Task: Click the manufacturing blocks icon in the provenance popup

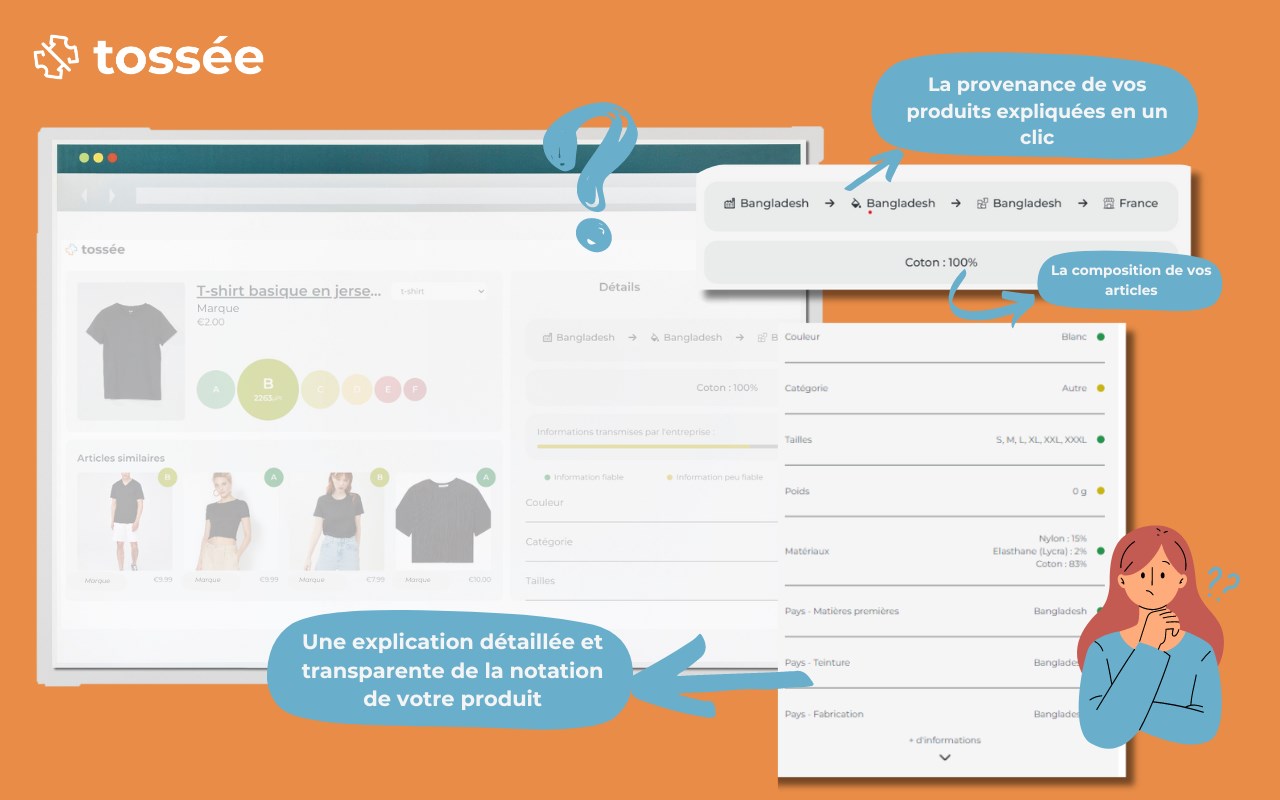Action: [x=983, y=203]
